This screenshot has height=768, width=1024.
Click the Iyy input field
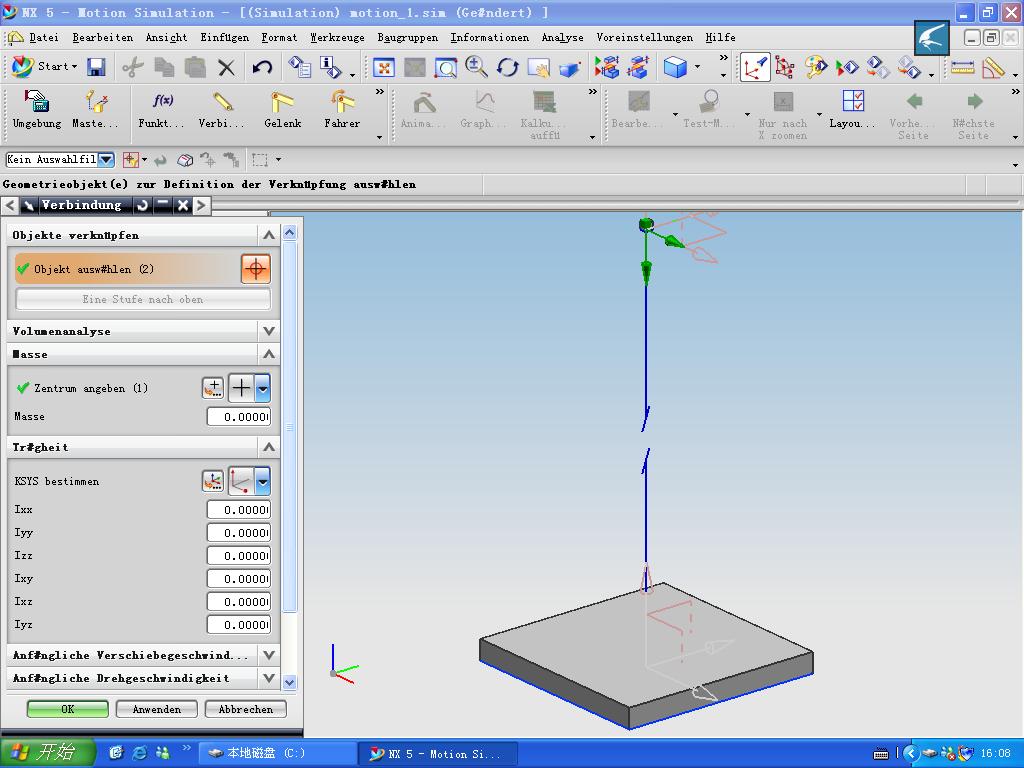pyautogui.click(x=238, y=532)
